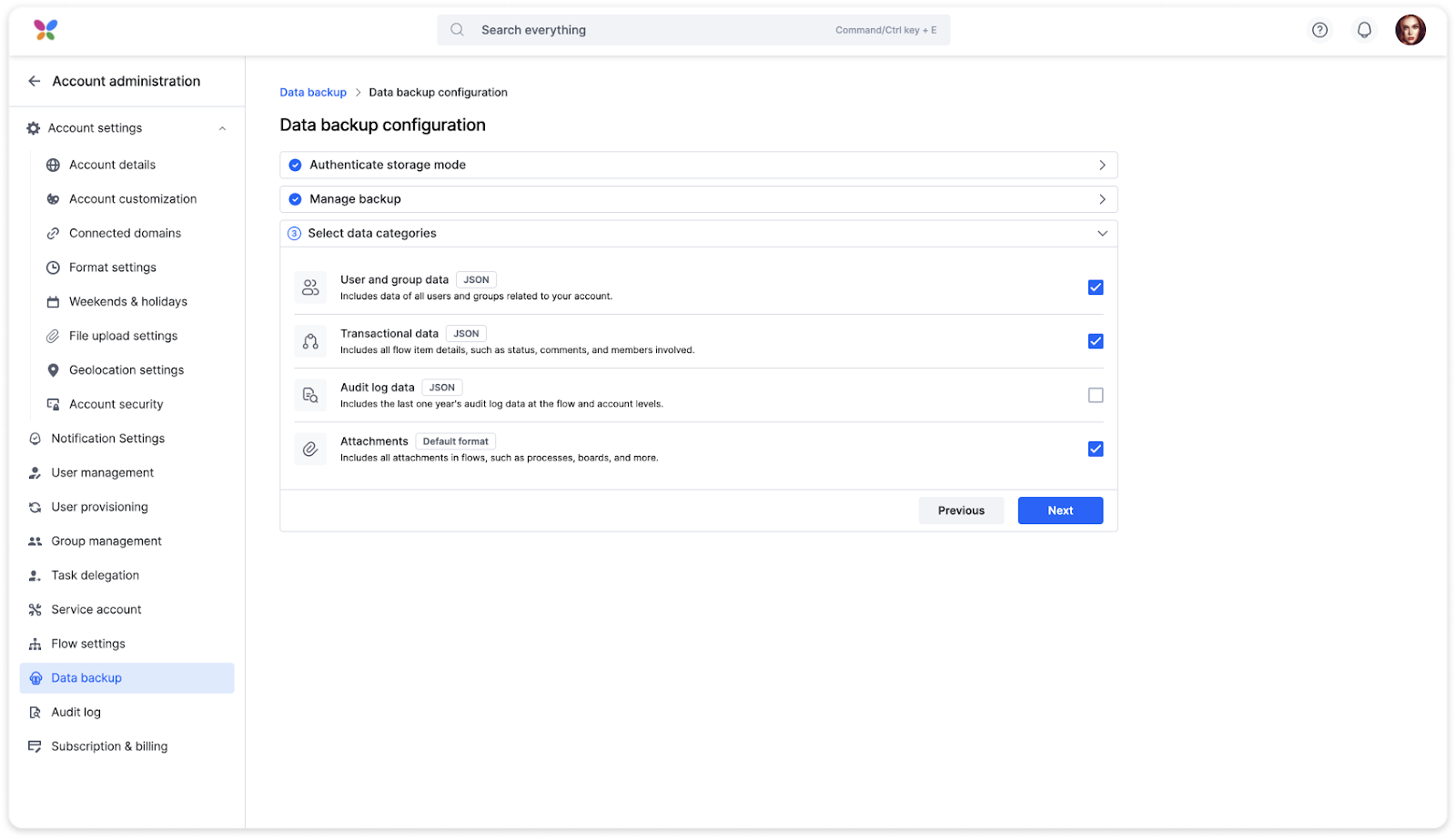Uncheck Transactional data checkbox
Screen dimensions: 1456x839
tap(1096, 341)
